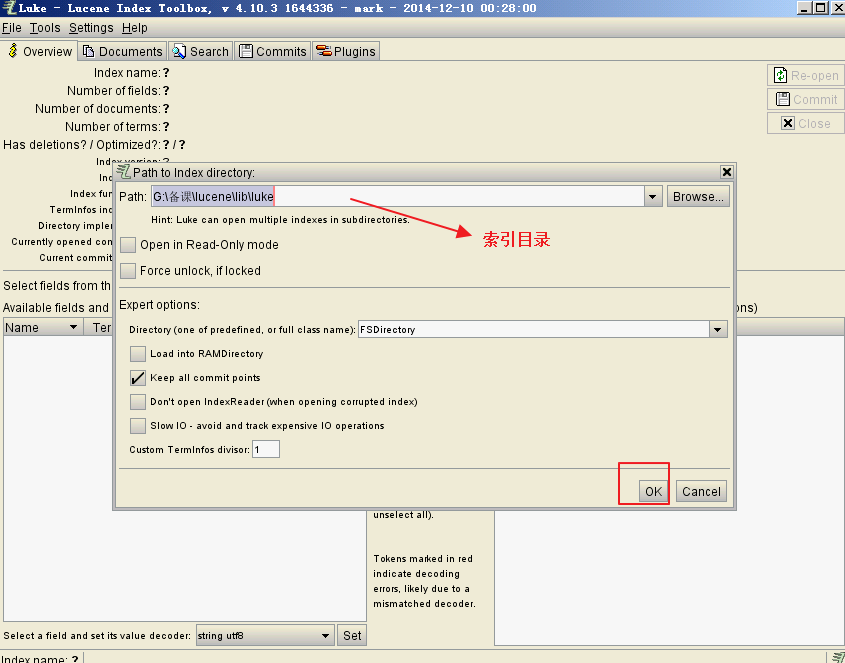
Task: Switch to the Commits tab
Action: (x=273, y=51)
